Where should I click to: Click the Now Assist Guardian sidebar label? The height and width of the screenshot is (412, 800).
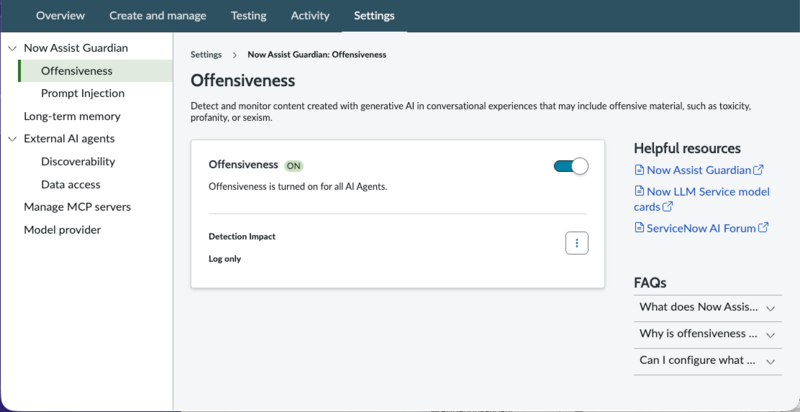pyautogui.click(x=76, y=48)
